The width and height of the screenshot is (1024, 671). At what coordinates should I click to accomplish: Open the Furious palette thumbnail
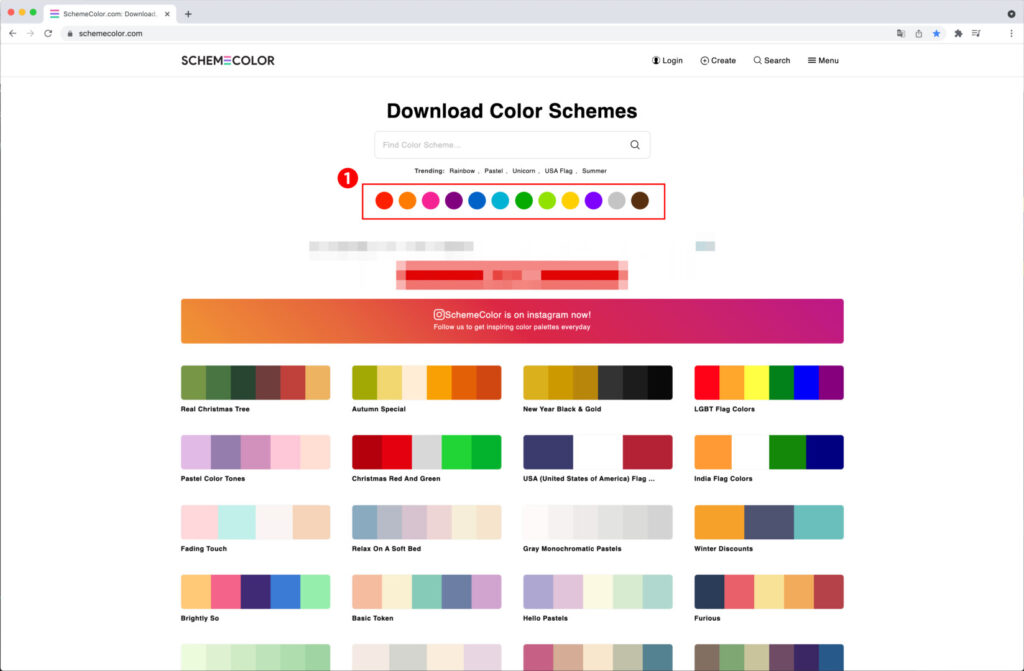coord(769,591)
